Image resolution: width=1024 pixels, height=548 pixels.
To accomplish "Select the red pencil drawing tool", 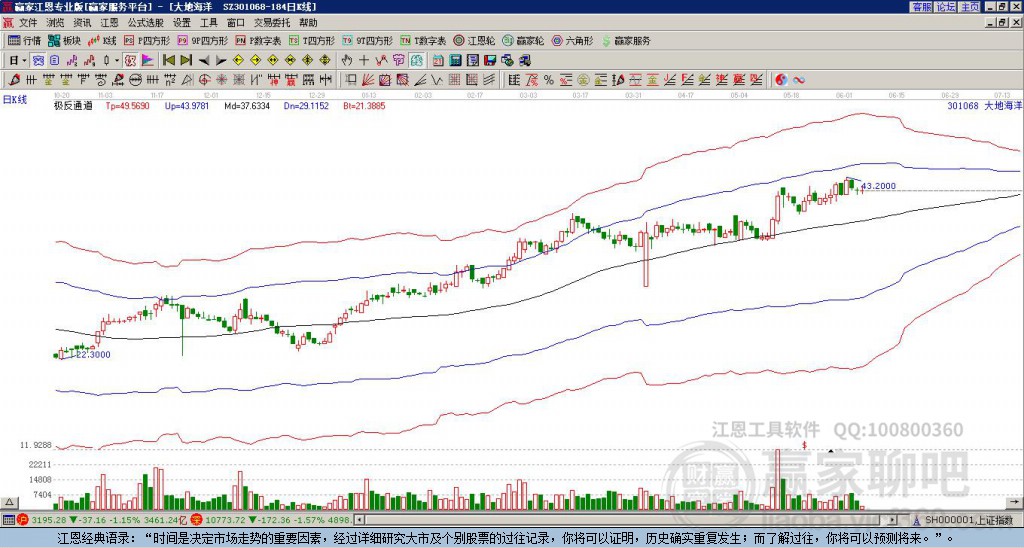I will tap(13, 80).
